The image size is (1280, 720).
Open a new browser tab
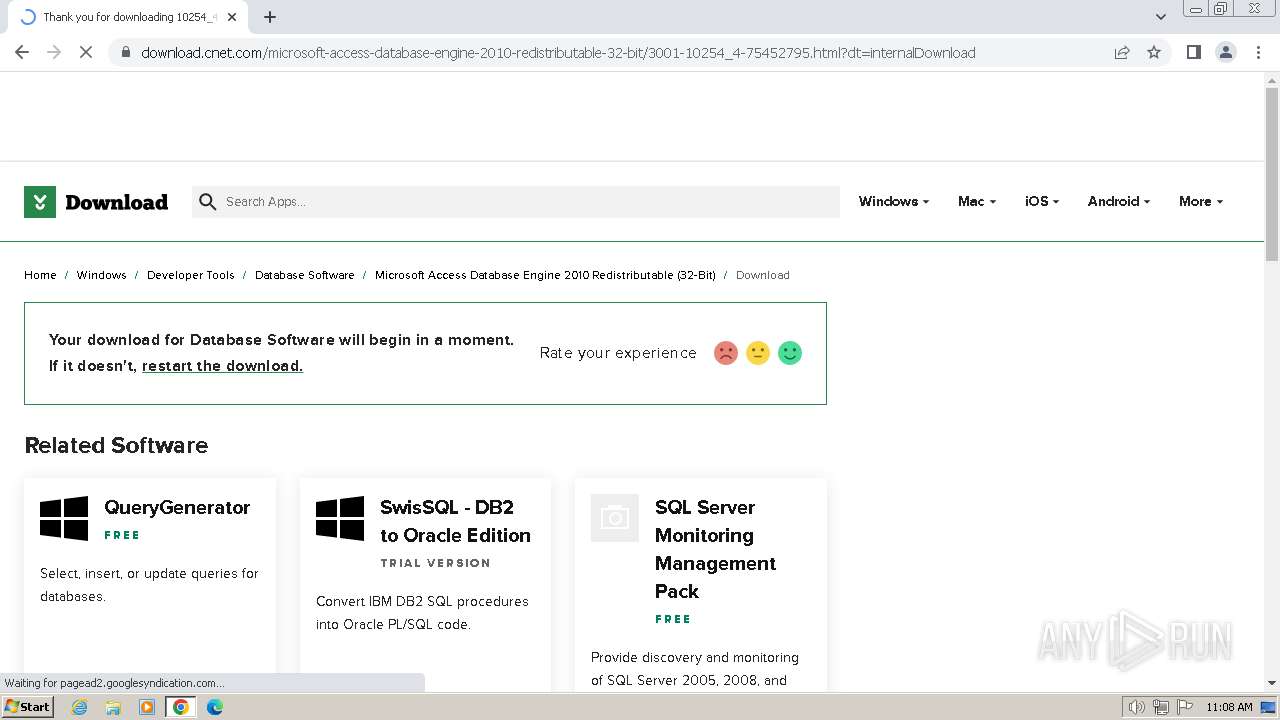pyautogui.click(x=270, y=17)
